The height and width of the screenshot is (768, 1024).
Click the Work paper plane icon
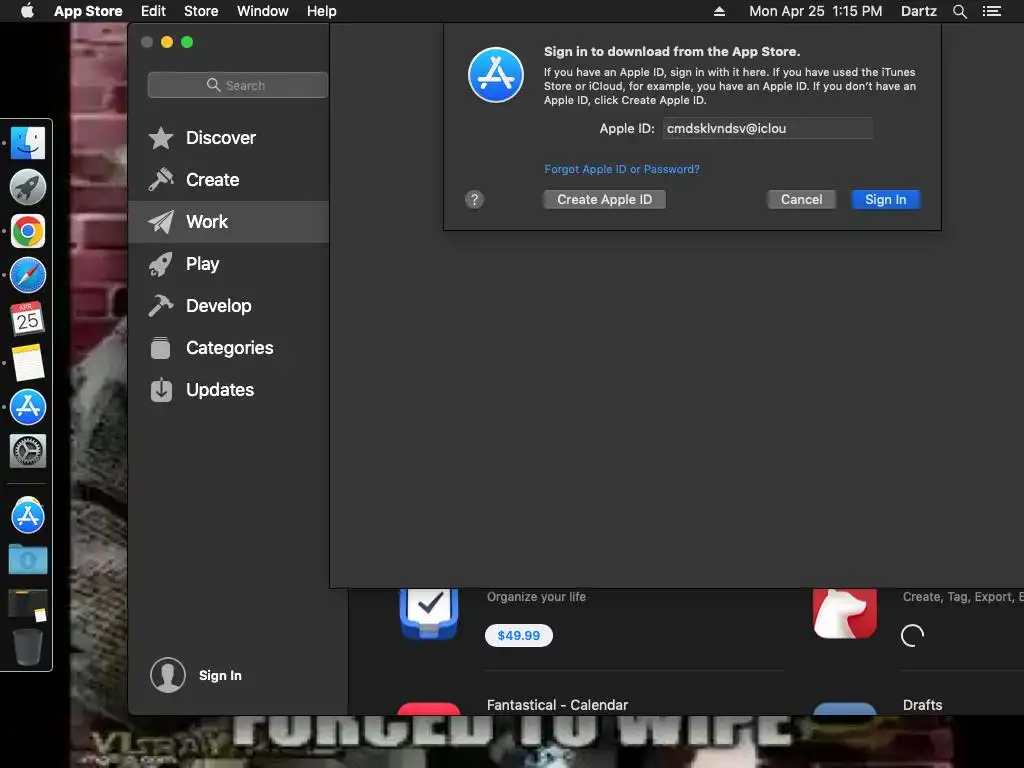161,222
